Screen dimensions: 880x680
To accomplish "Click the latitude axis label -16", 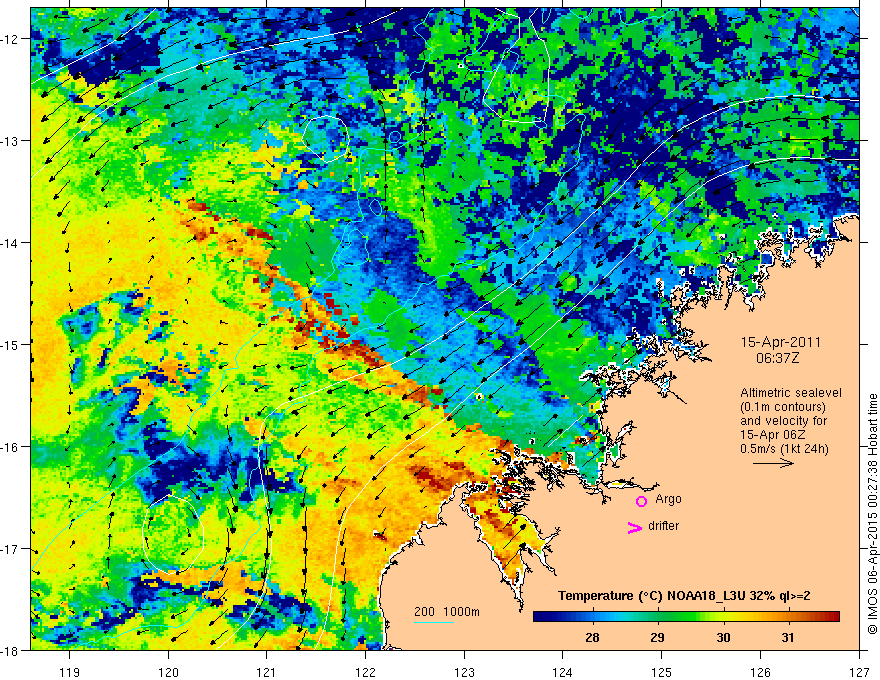I will (11, 447).
